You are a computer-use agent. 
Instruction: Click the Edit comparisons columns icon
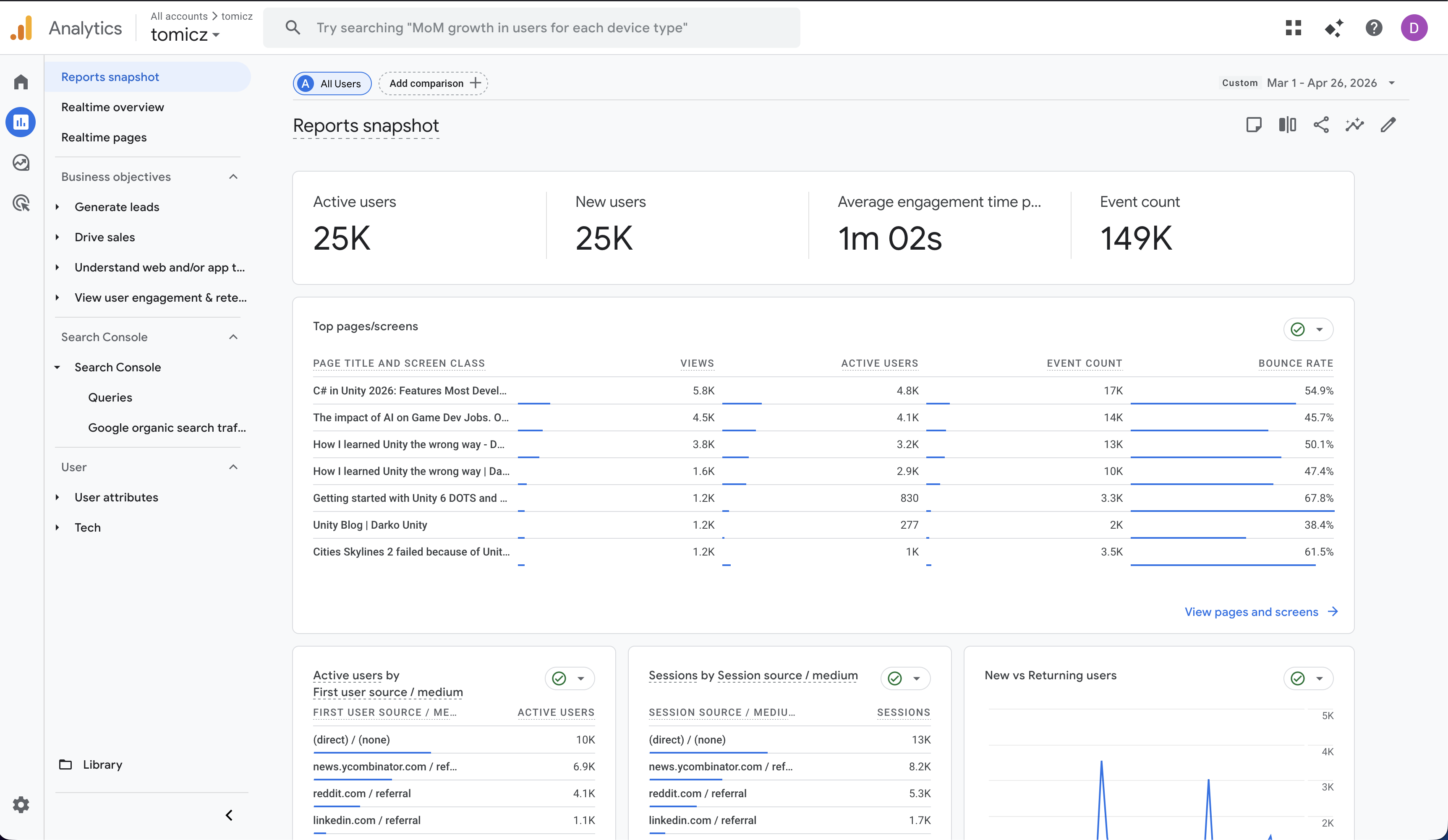(1287, 125)
